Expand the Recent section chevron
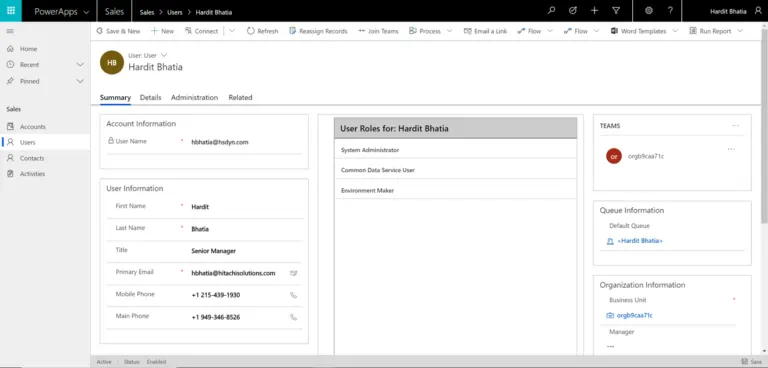 tap(80, 65)
